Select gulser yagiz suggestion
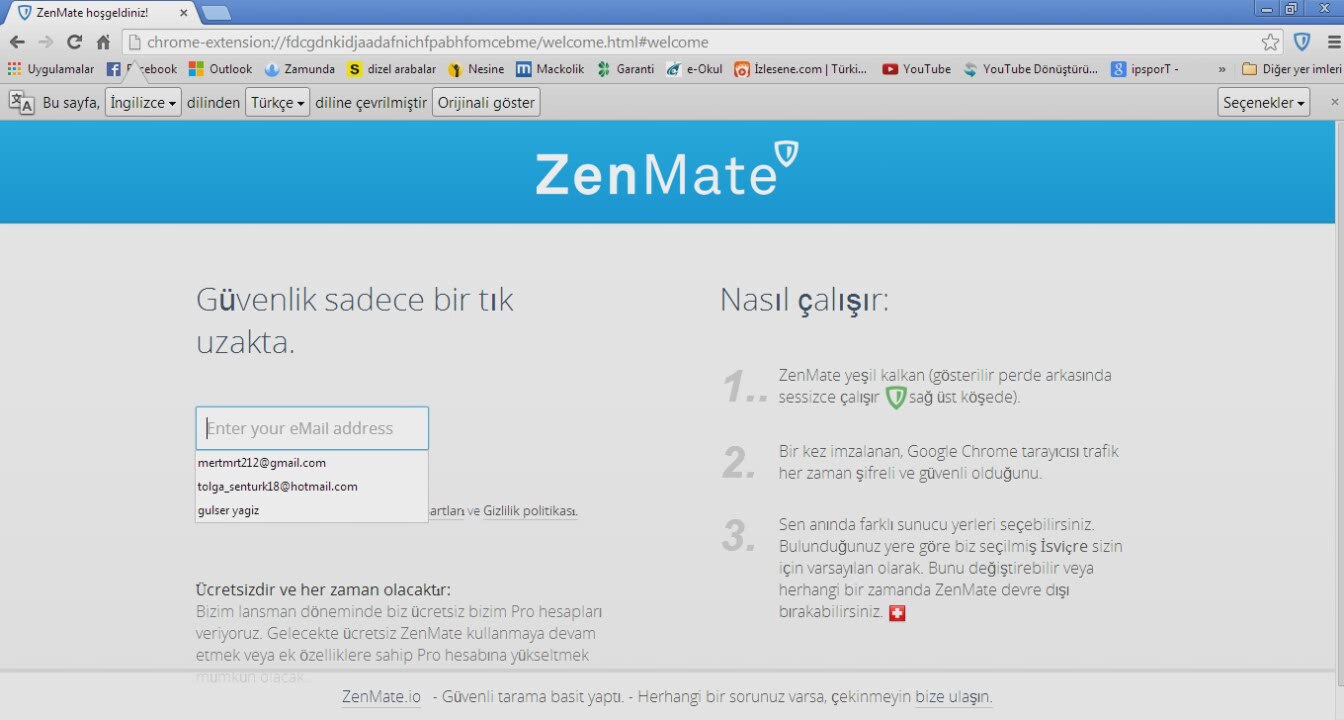This screenshot has height=720, width=1344. pos(312,510)
